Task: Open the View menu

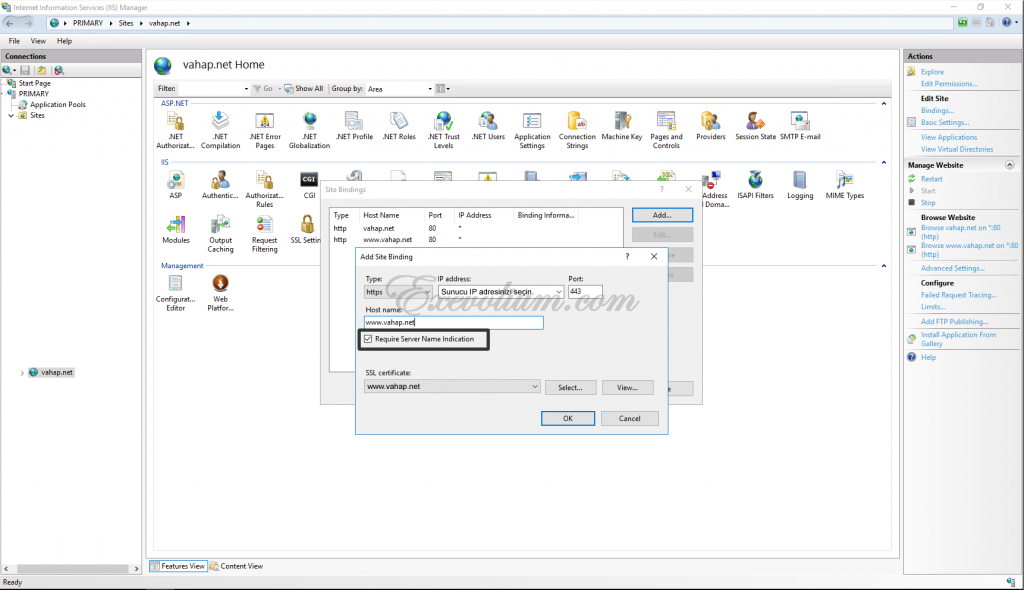Action: point(38,41)
